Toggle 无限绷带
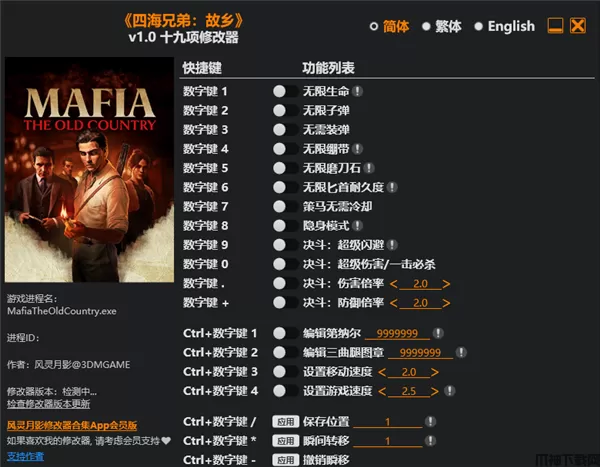 pyautogui.click(x=285, y=149)
